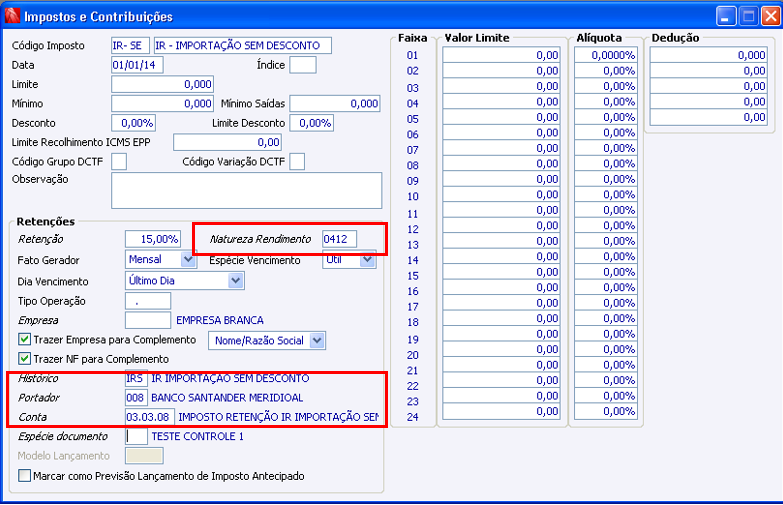Image resolution: width=783 pixels, height=505 pixels.
Task: Toggle Trazer NF para Complemento checkbox
Action: (x=24, y=359)
